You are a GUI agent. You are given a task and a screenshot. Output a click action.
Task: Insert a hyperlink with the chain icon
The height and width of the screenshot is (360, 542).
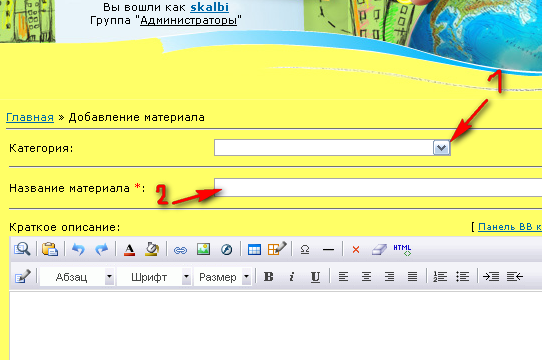(x=180, y=250)
